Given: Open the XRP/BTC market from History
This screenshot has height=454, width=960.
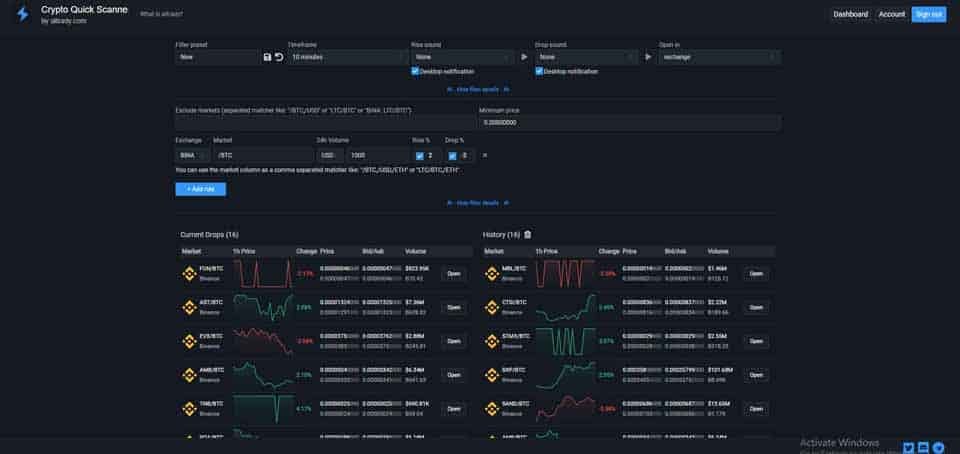Looking at the screenshot, I should [756, 374].
